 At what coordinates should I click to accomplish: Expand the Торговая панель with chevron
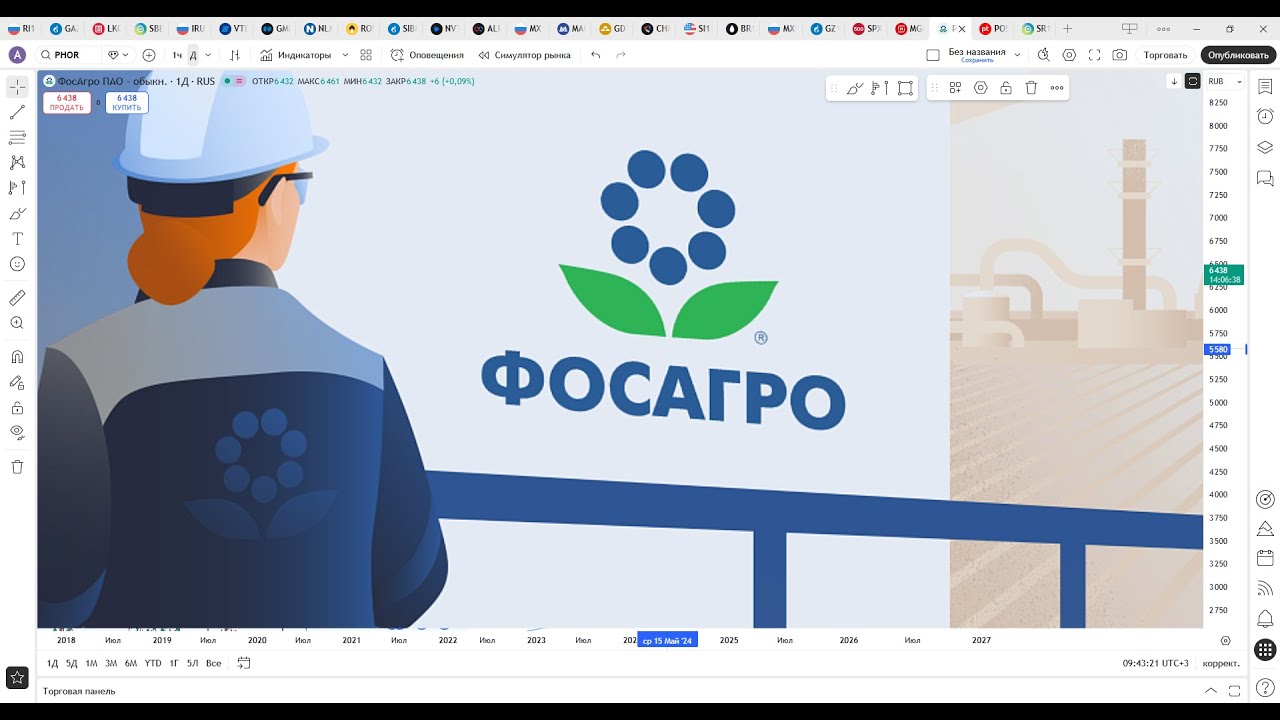tap(1211, 690)
